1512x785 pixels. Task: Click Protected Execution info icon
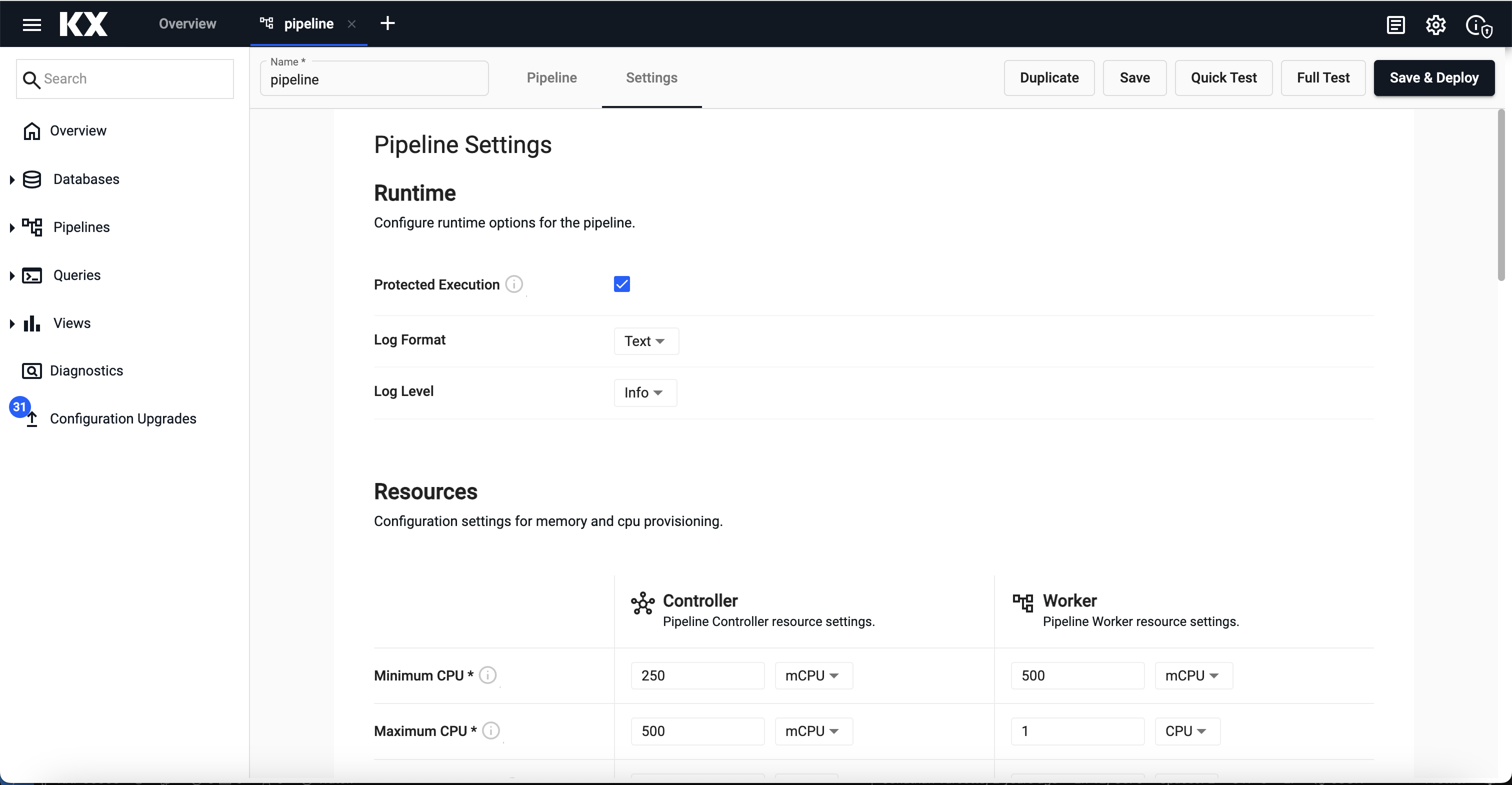pos(513,284)
